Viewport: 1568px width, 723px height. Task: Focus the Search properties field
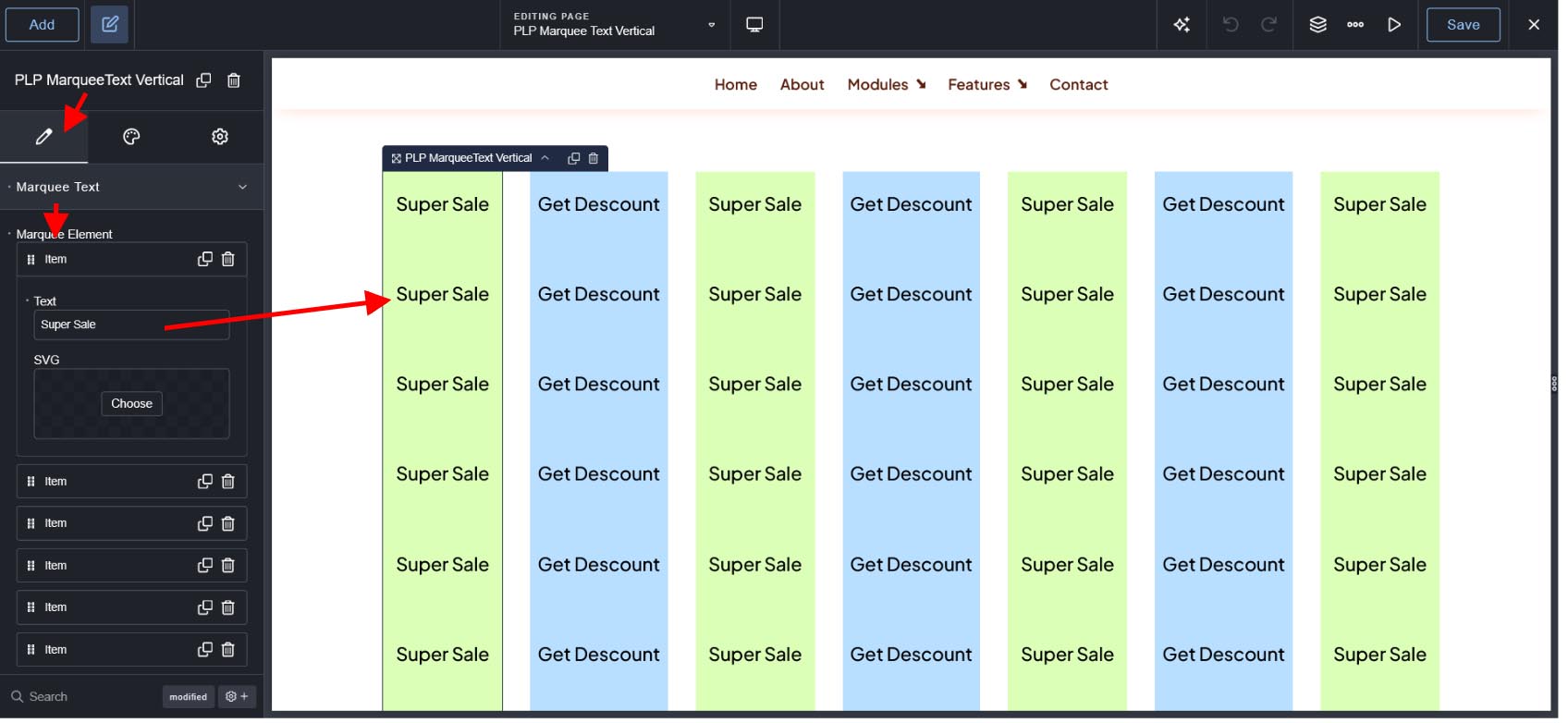point(83,697)
